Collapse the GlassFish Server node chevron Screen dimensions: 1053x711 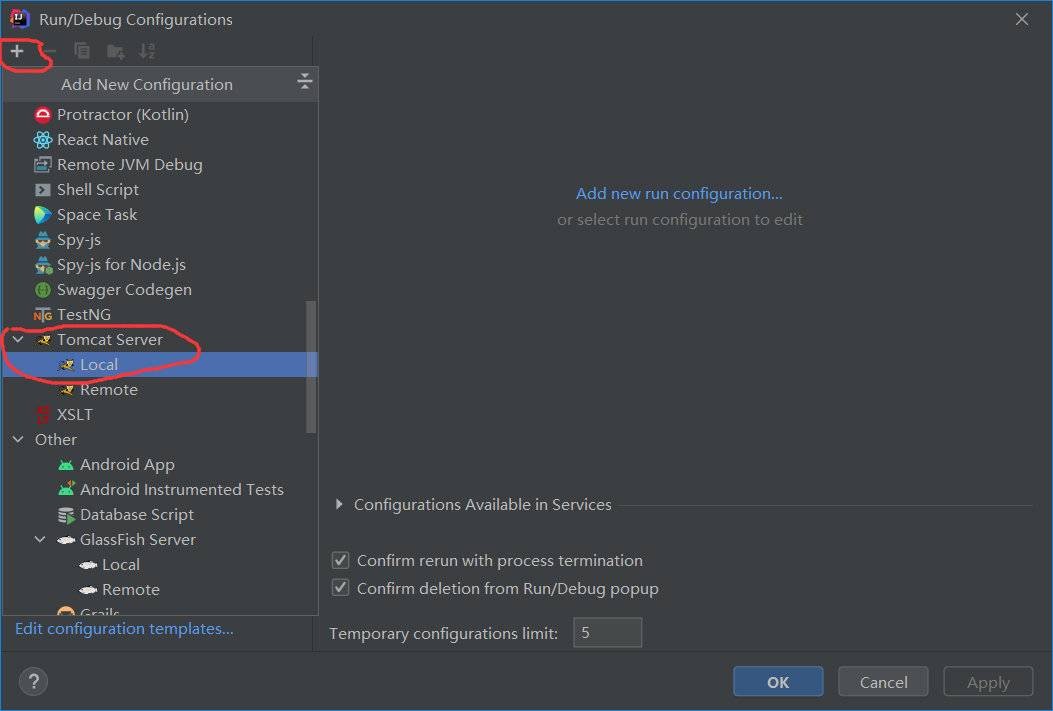(x=40, y=540)
